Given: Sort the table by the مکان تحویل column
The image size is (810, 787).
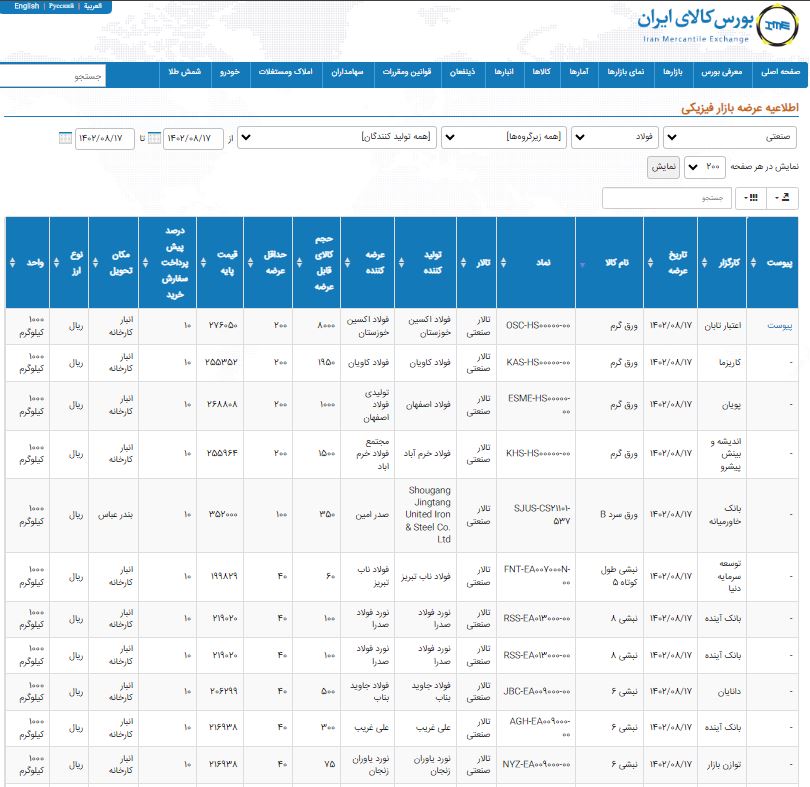Looking at the screenshot, I should point(114,263).
